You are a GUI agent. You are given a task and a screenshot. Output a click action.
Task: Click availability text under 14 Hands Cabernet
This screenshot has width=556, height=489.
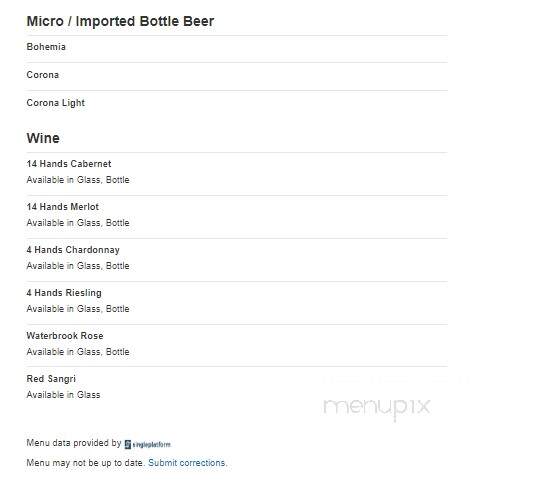(x=78, y=180)
